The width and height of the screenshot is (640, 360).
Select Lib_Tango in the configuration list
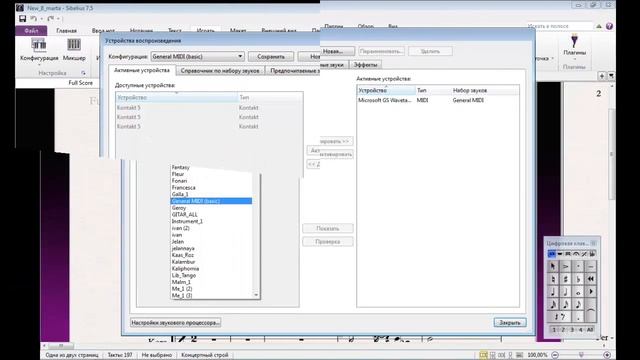[x=211, y=276]
